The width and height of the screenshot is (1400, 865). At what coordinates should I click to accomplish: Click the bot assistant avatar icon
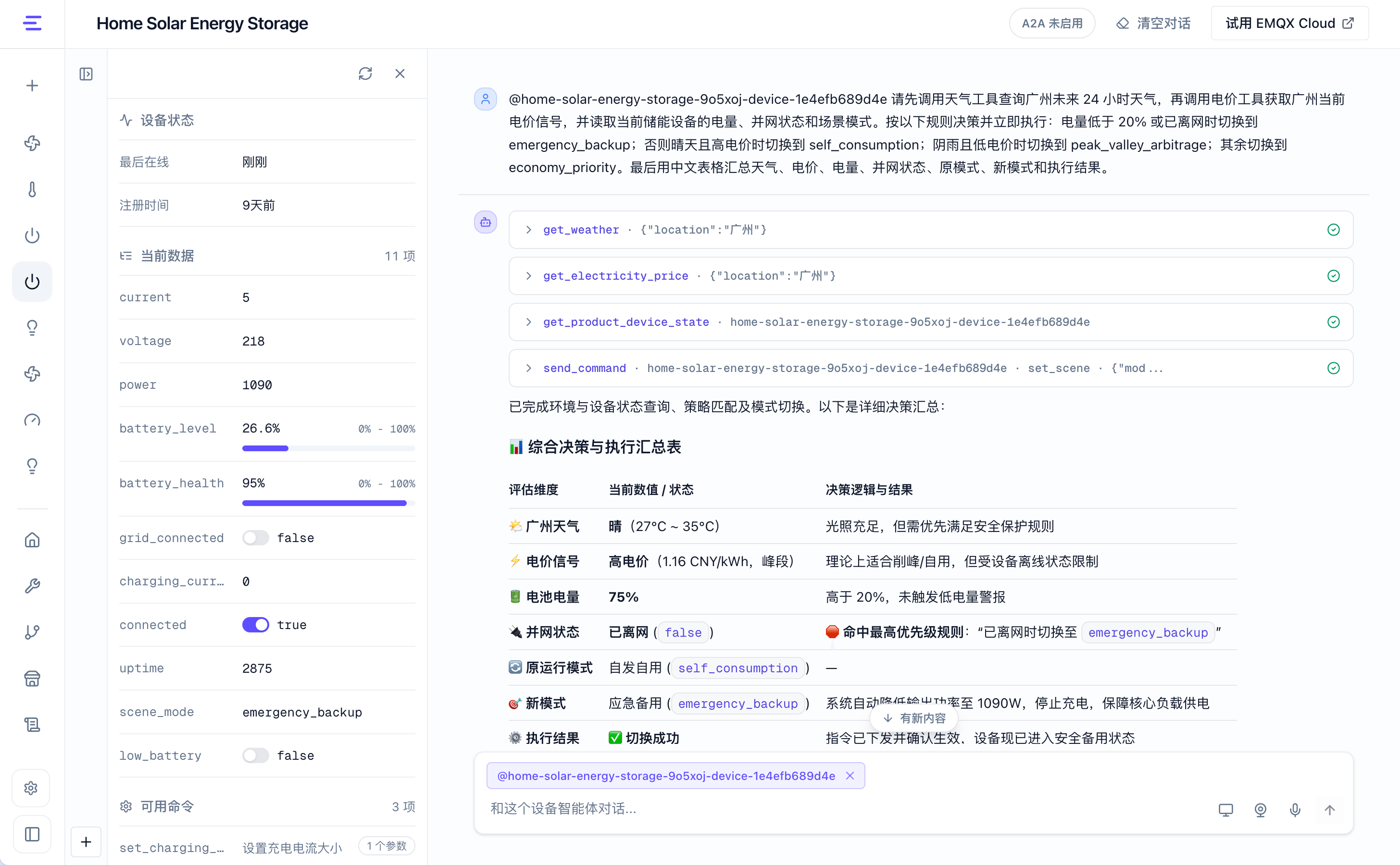[x=486, y=222]
